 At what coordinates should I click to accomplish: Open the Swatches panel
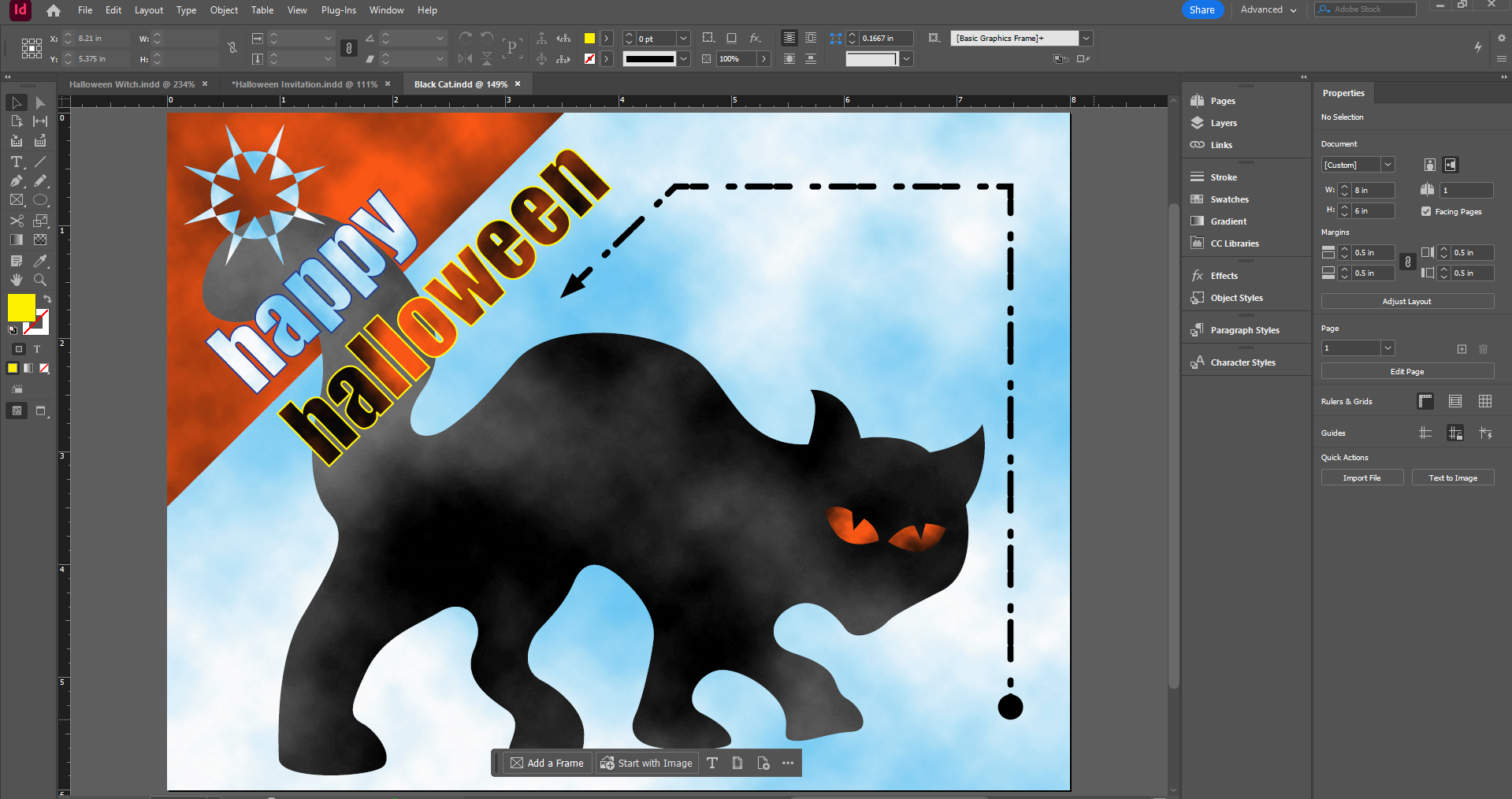point(1229,199)
